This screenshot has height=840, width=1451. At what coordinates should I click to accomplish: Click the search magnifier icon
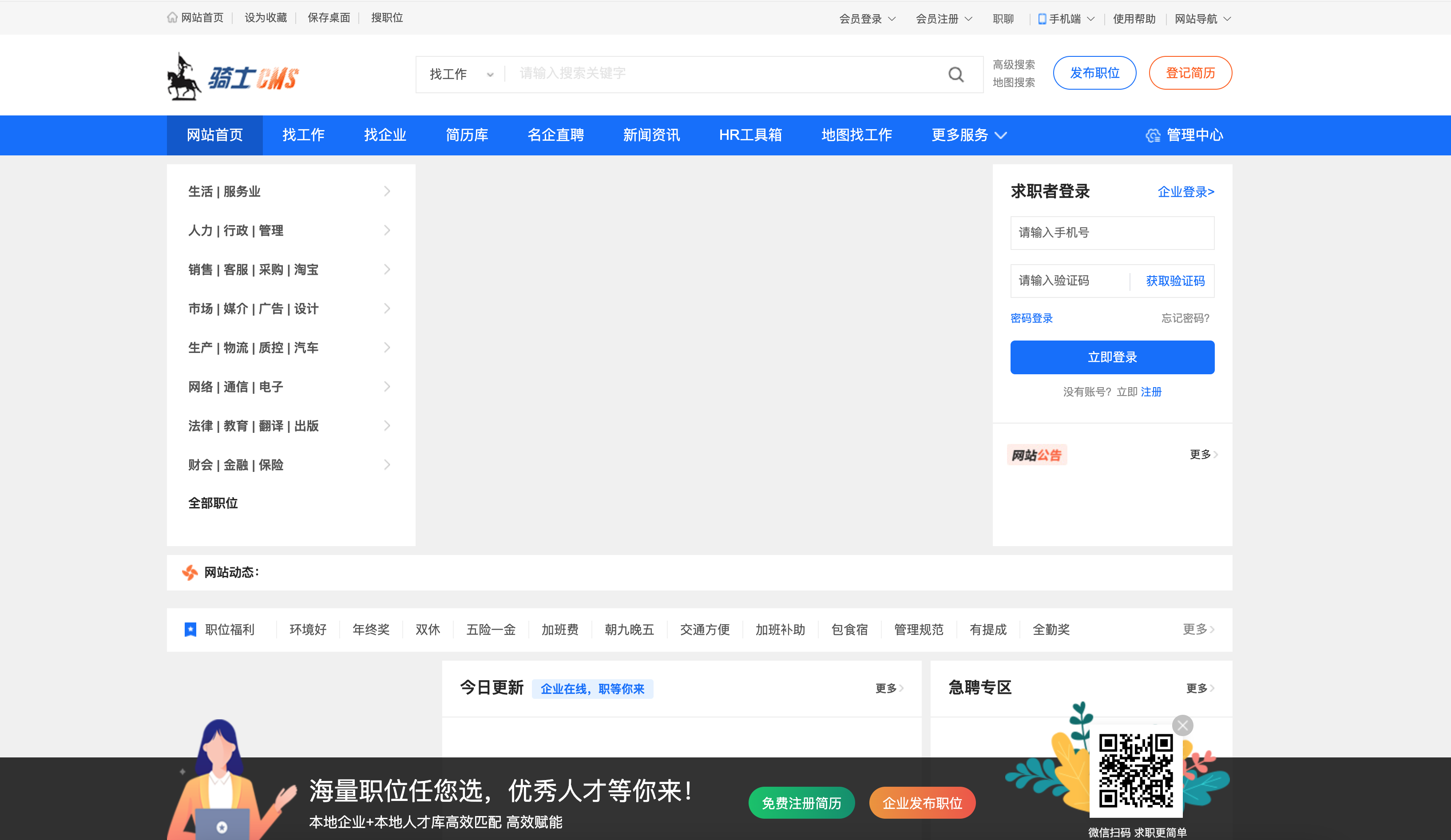coord(956,74)
